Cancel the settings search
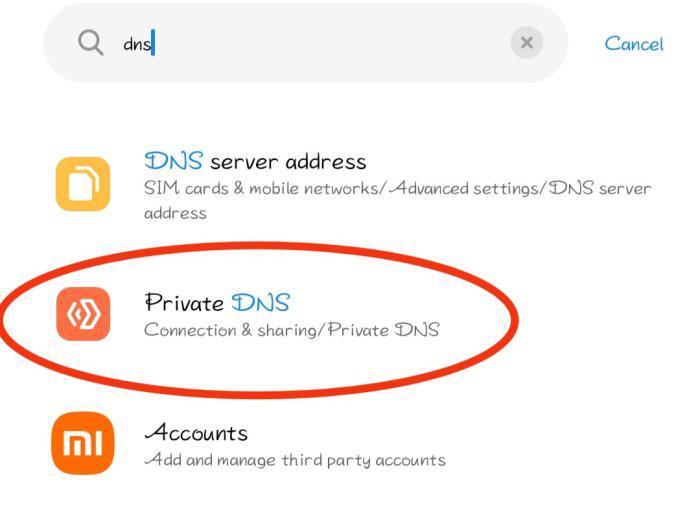The width and height of the screenshot is (700, 508). [x=634, y=44]
